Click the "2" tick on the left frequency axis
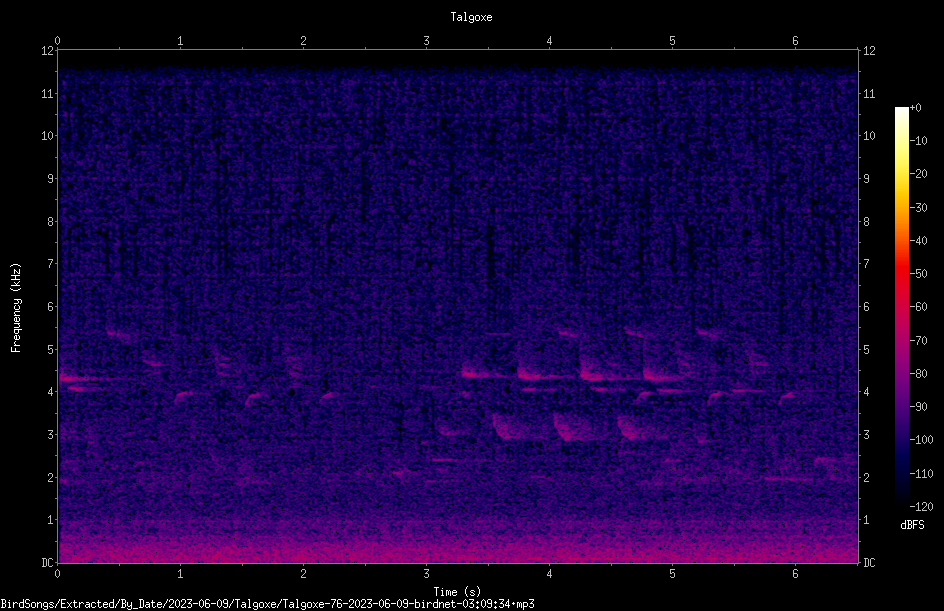Screen dimensions: 944x611 51,477
